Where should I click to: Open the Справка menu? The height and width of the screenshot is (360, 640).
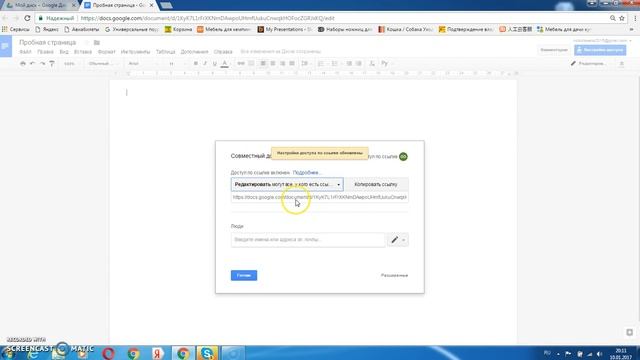pyautogui.click(x=223, y=52)
